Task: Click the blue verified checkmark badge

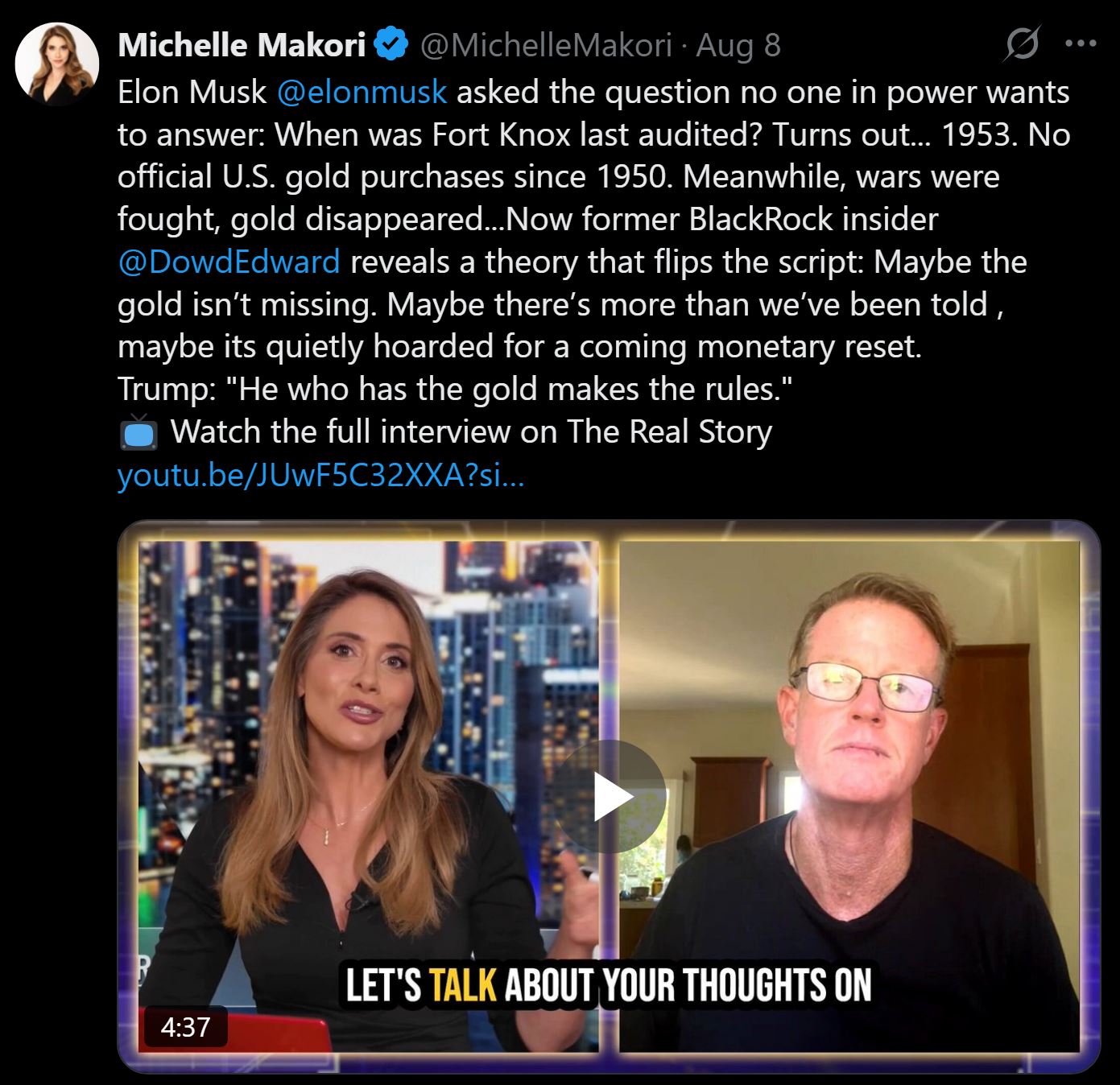Action: click(393, 44)
